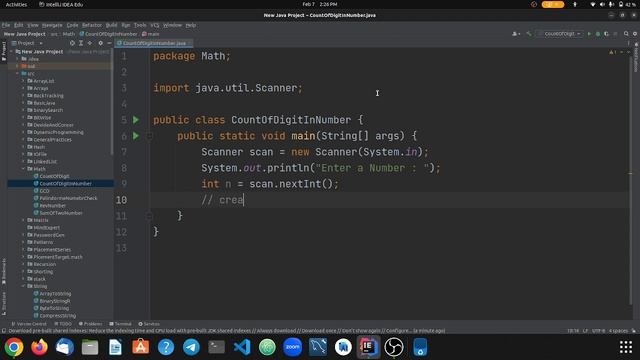Click the green Run button in toolbar
Viewport: 640px width, 360px height.
(589, 34)
